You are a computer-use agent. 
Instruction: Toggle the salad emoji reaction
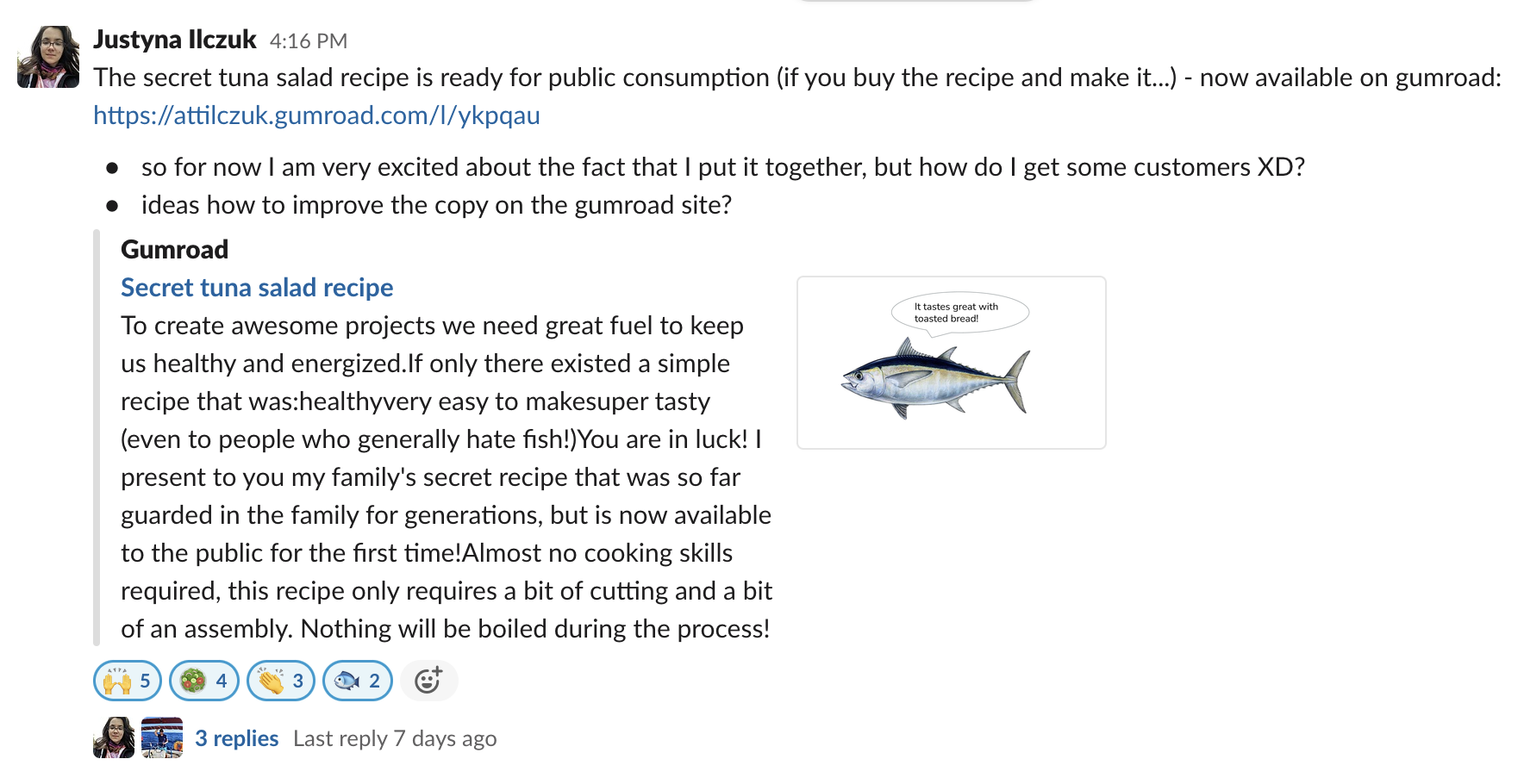tap(203, 681)
